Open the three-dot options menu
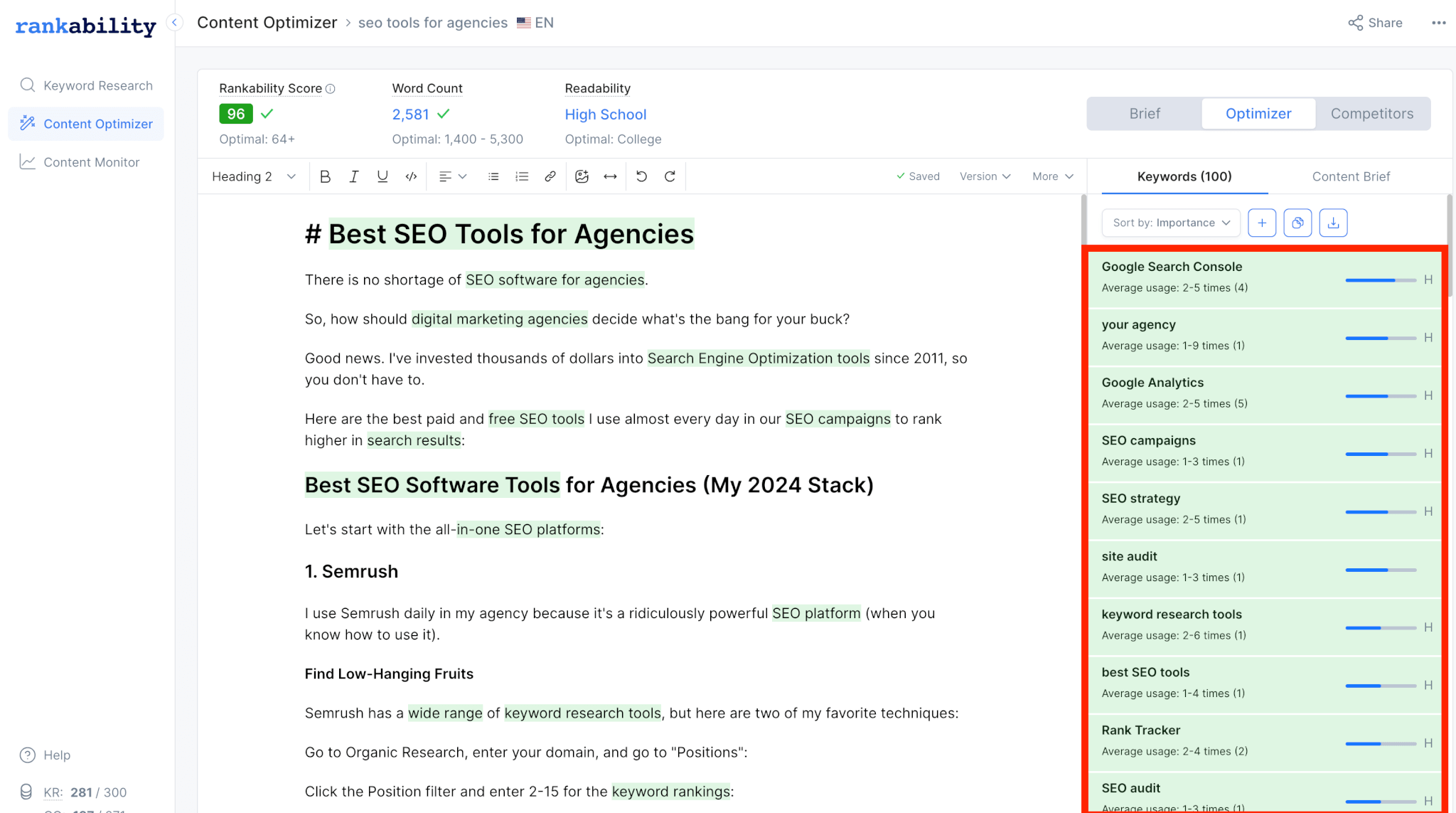This screenshot has width=1456, height=813. (x=1439, y=23)
